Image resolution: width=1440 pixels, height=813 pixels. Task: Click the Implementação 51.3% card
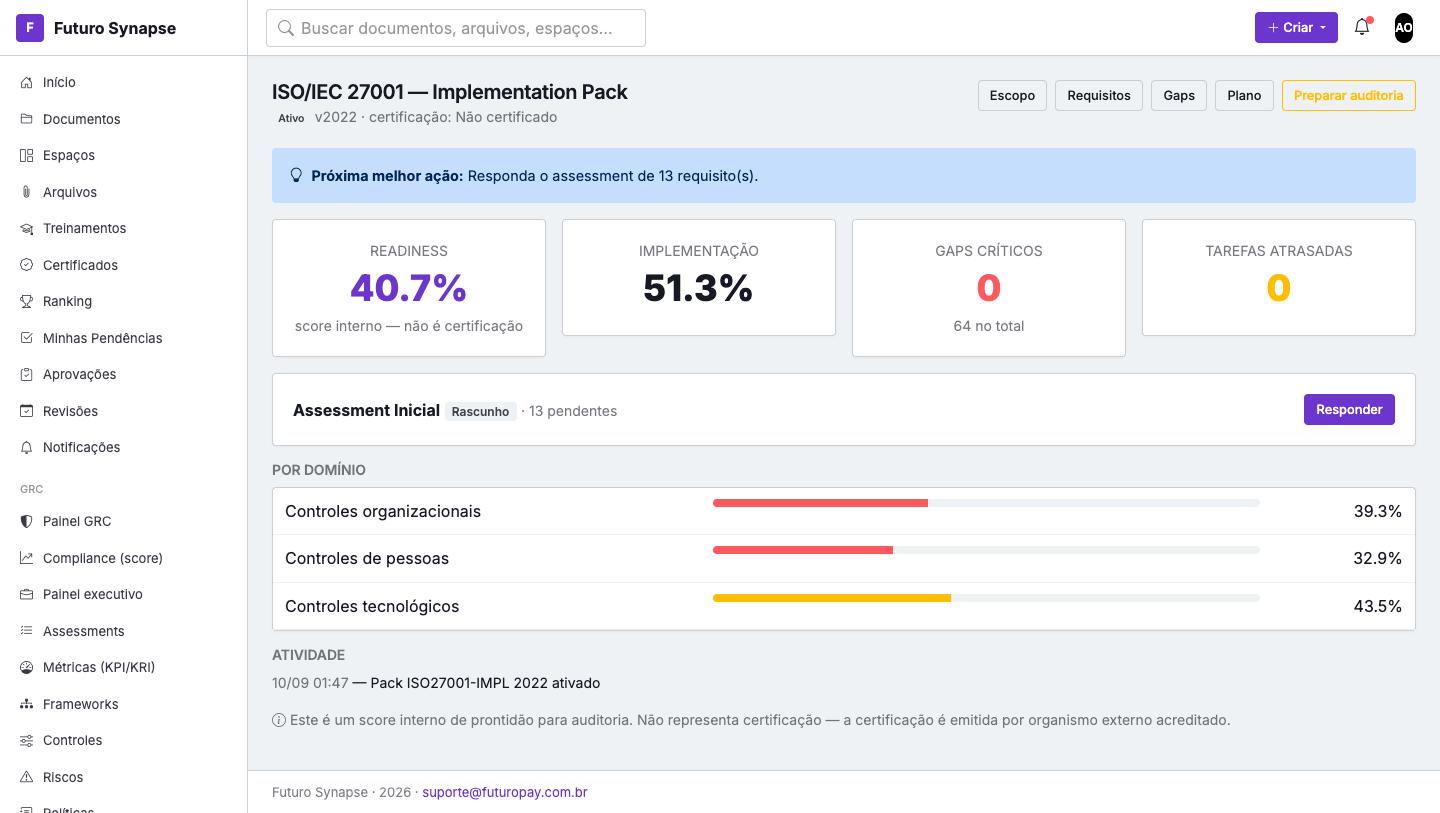coord(699,278)
